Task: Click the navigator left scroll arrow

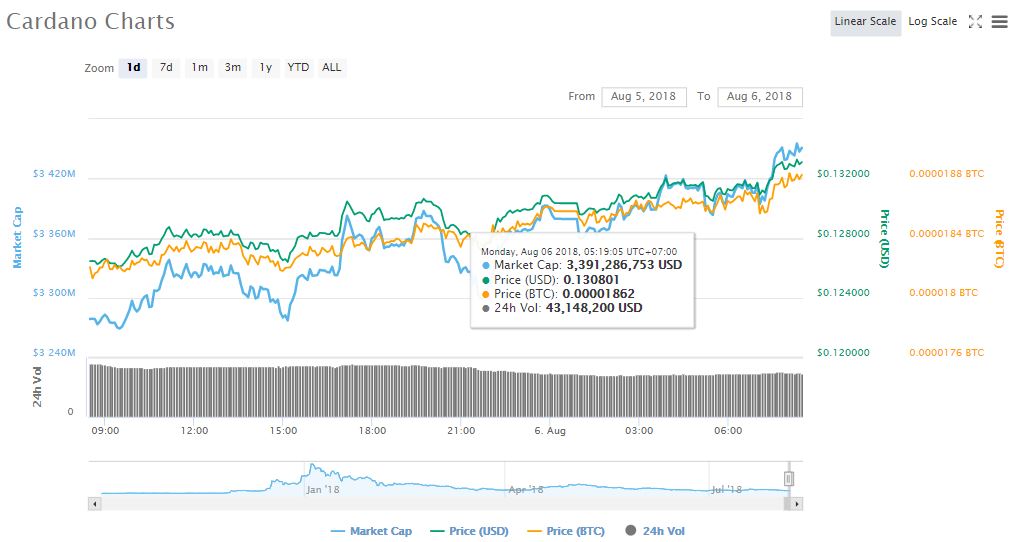Action: point(95,504)
